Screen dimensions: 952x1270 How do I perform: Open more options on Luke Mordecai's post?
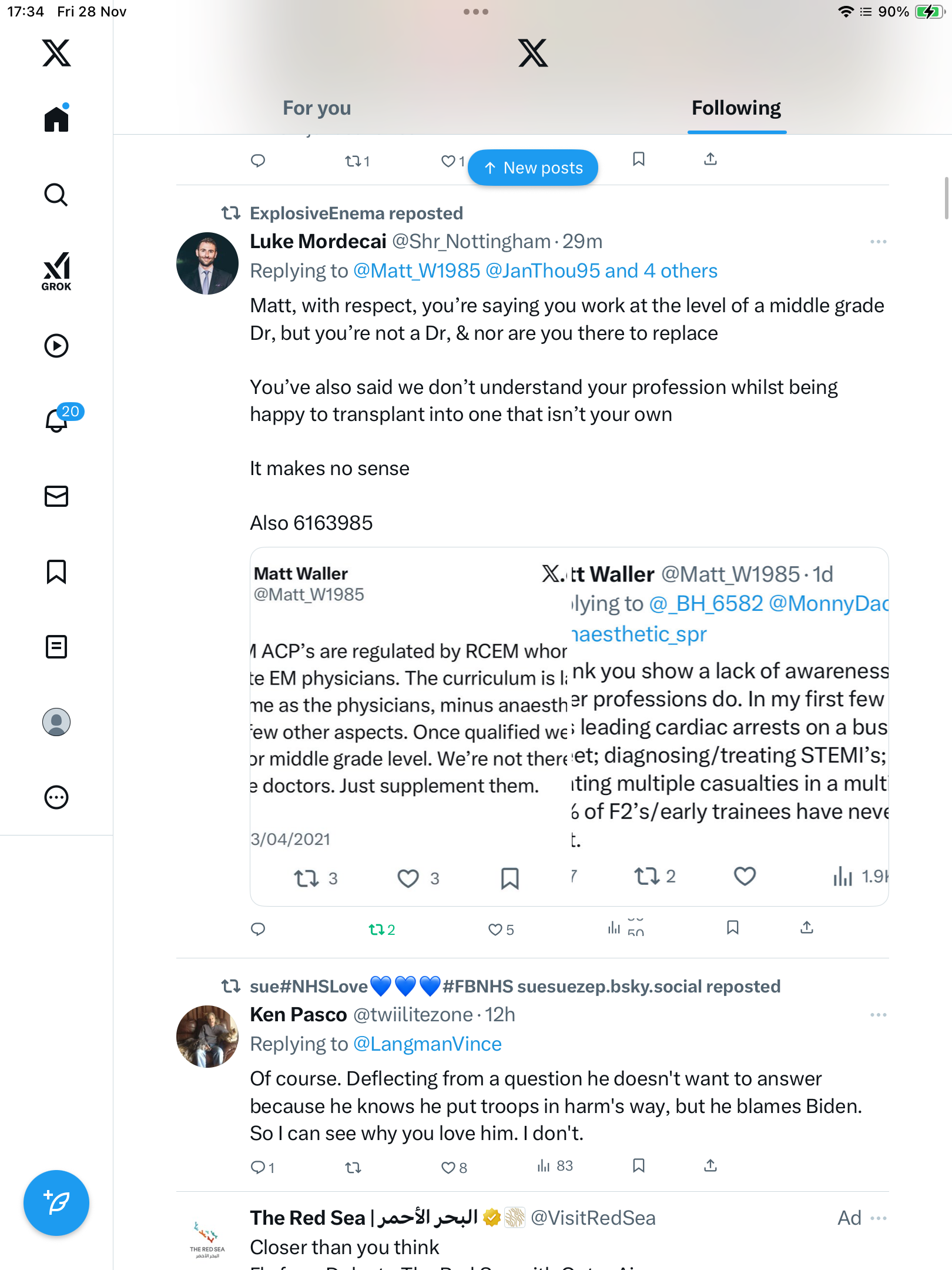tap(878, 242)
